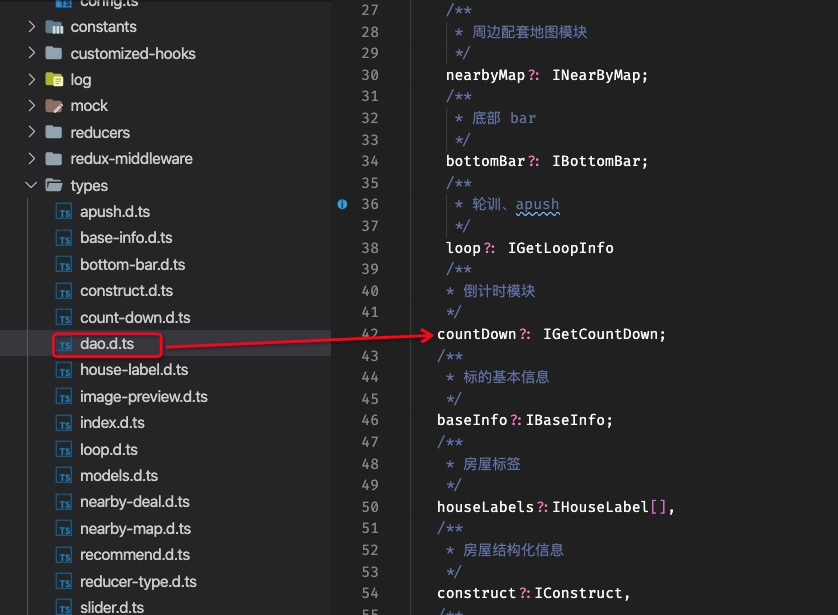Click TS icon of construct.d.ts
The width and height of the screenshot is (838, 615).
(64, 291)
